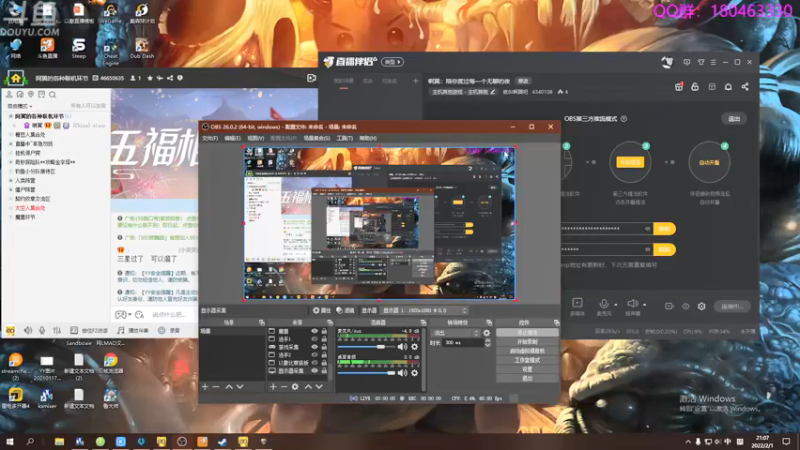Click 工作室模式 in OBS controls
Image resolution: width=800 pixels, height=450 pixels.
527,360
